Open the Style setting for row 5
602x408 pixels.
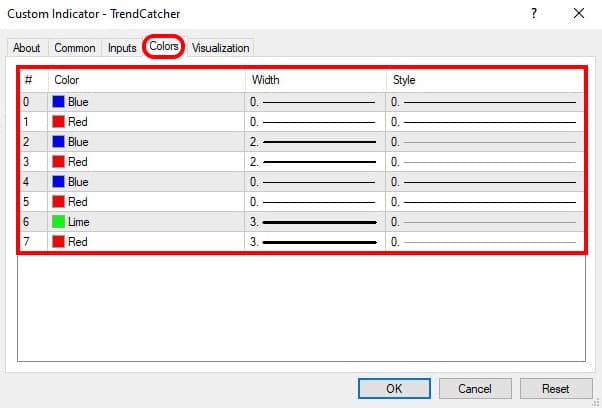485,202
